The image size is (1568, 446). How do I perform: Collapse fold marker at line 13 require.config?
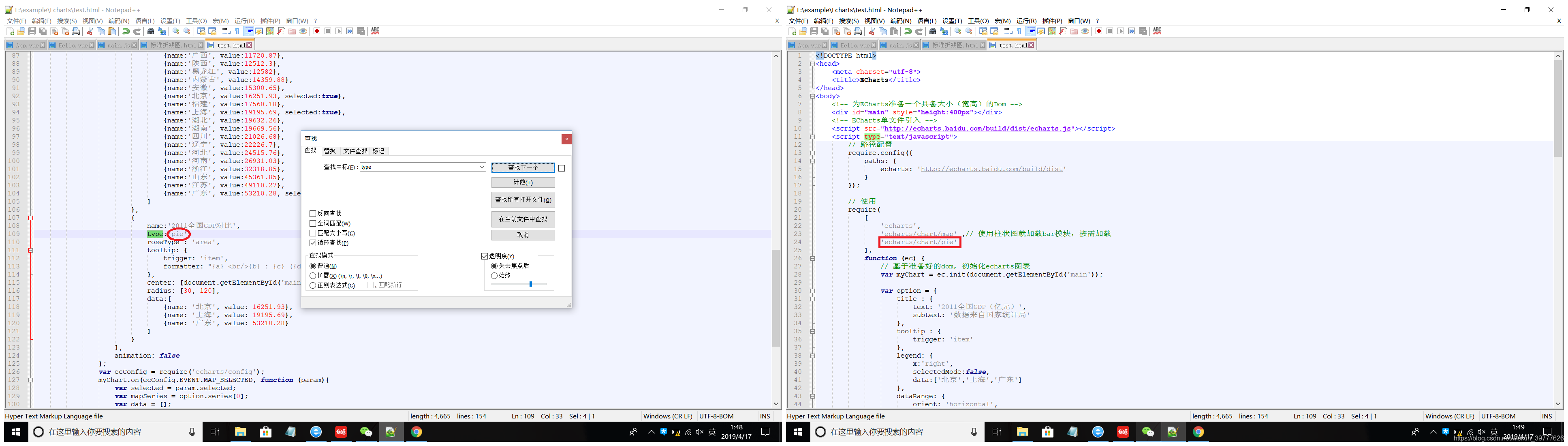click(812, 153)
